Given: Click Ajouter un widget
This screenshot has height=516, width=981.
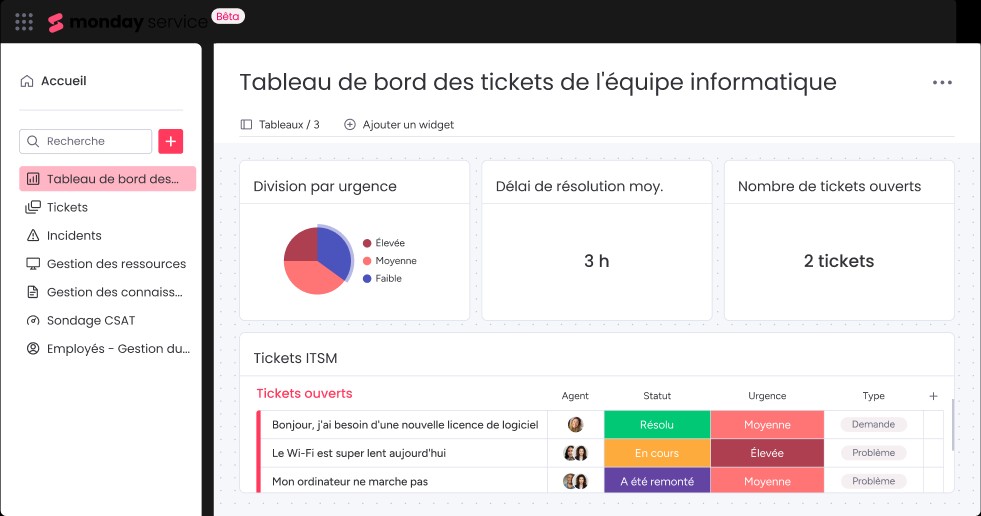Looking at the screenshot, I should (x=399, y=125).
